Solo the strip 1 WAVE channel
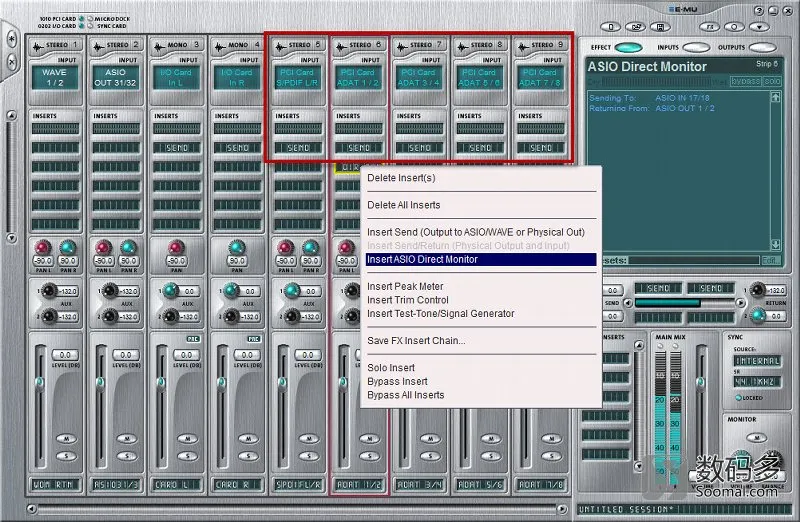The height and width of the screenshot is (522, 800). coord(66,456)
